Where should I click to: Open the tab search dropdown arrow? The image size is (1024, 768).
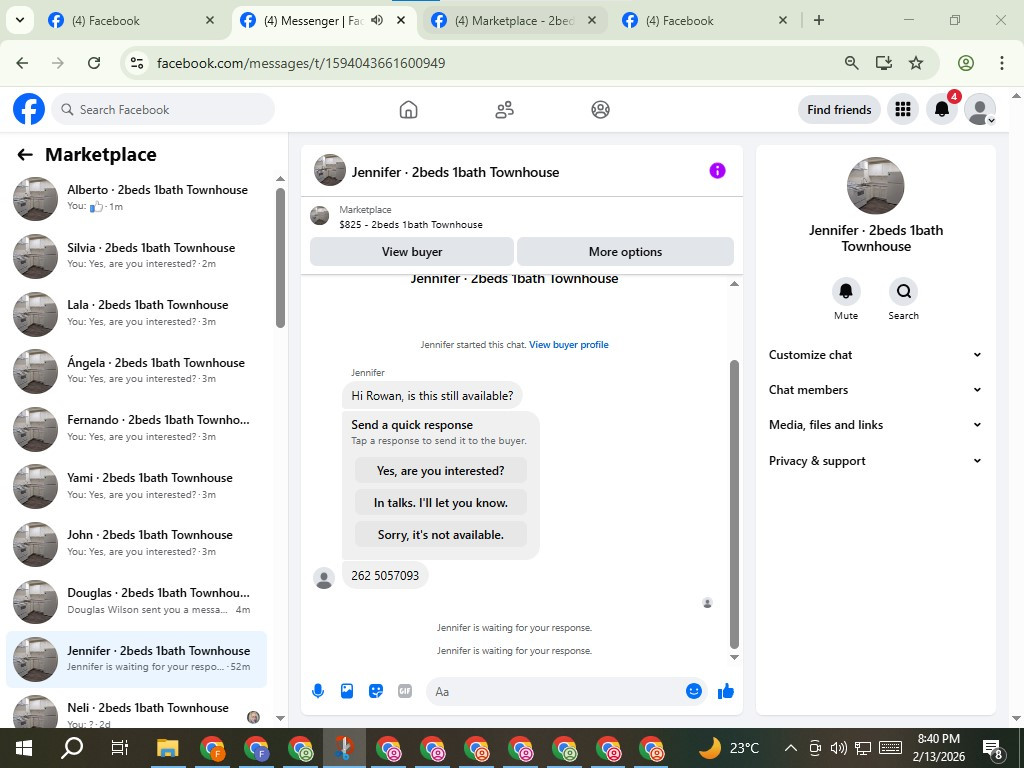click(x=20, y=20)
